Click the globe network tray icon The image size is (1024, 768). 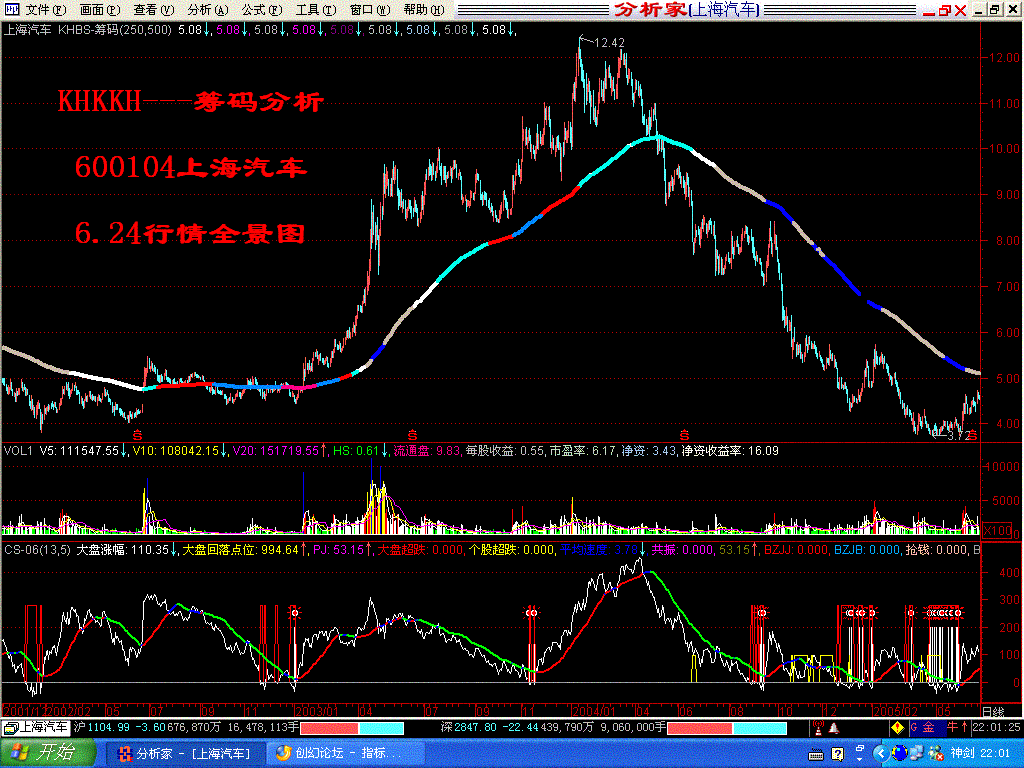900,754
